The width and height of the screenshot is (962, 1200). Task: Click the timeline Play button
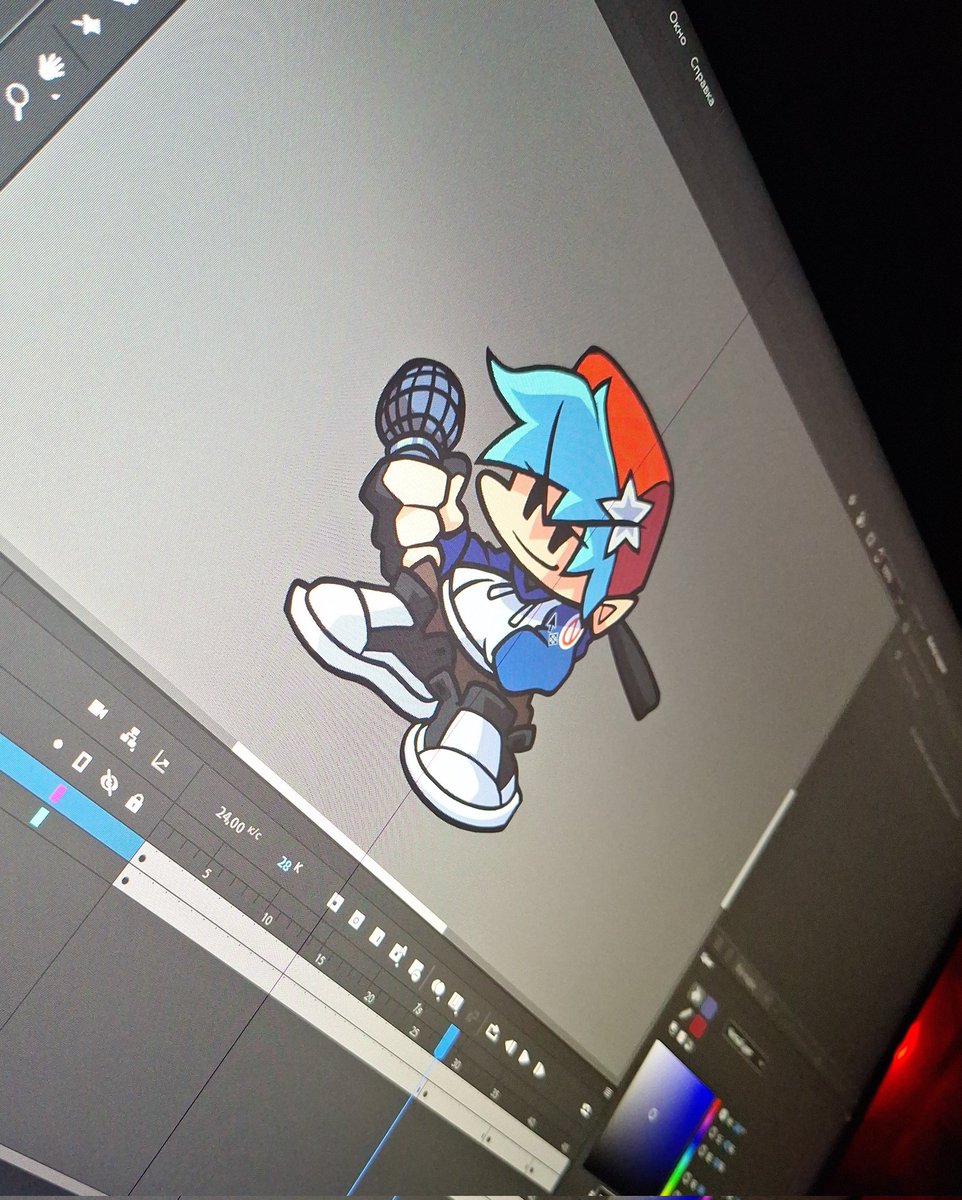pos(526,1058)
